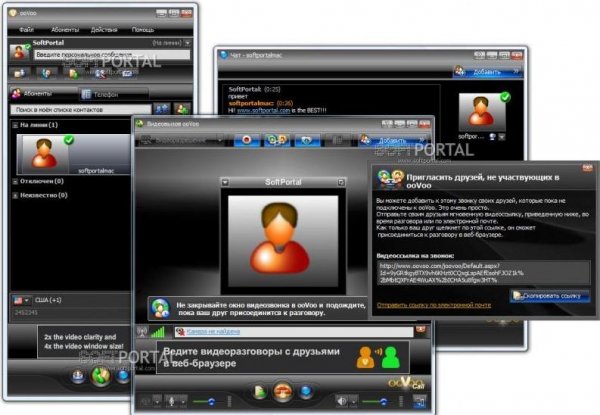Mute the microphone in call controls

tap(171, 401)
